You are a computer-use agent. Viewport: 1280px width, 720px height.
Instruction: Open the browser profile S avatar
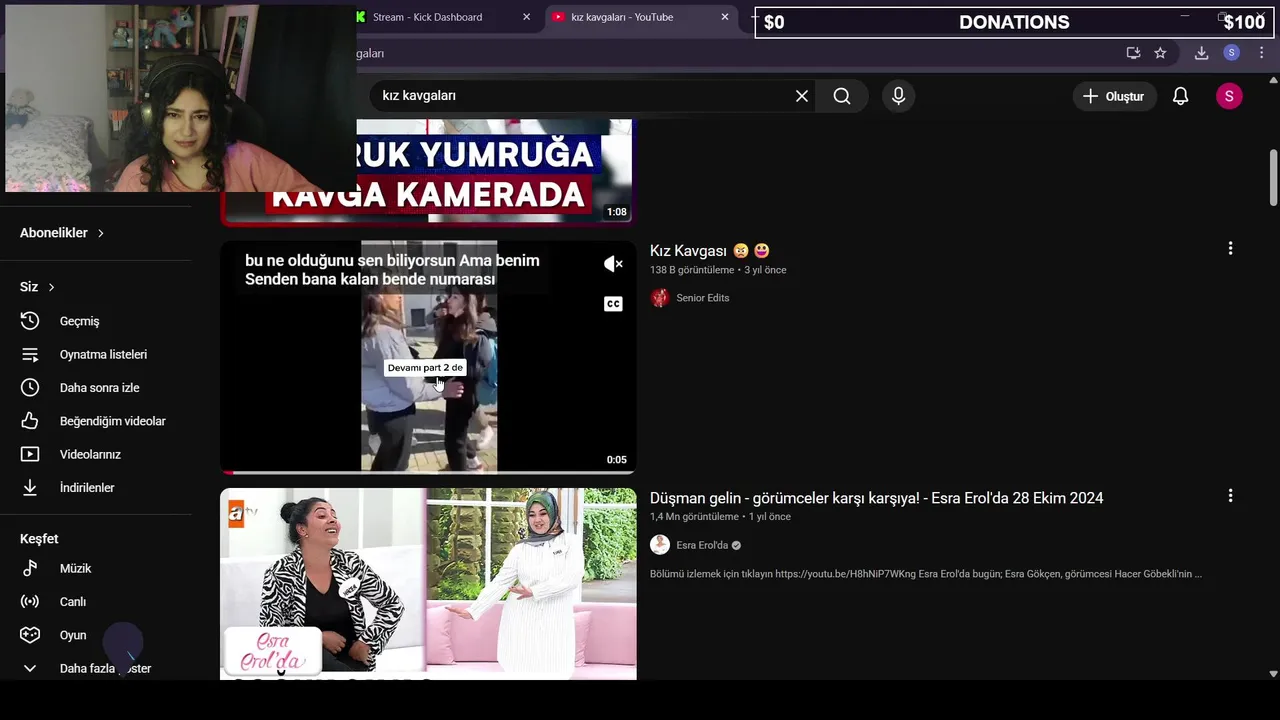pos(1231,53)
